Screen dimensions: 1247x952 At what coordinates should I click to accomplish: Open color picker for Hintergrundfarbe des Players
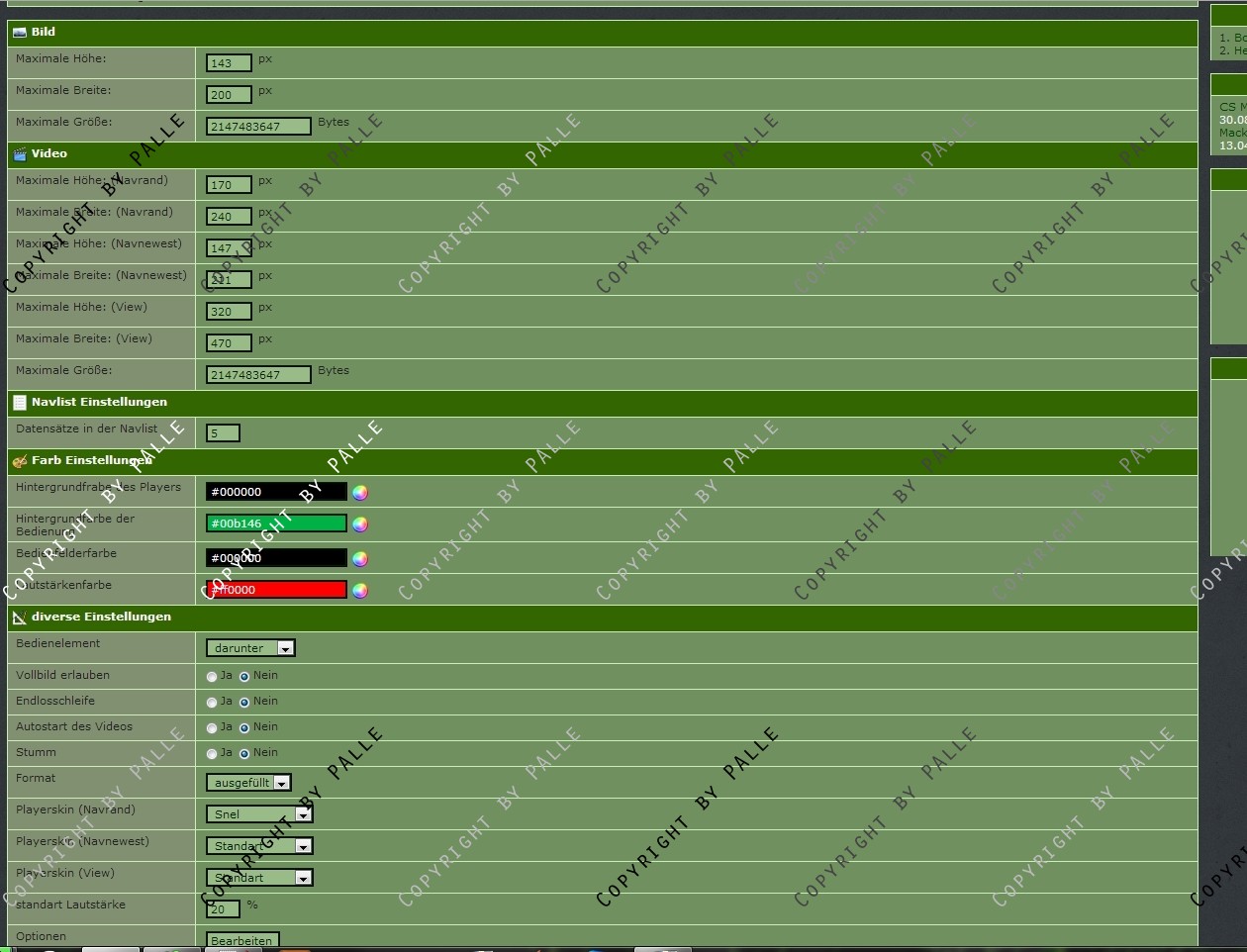(x=360, y=493)
